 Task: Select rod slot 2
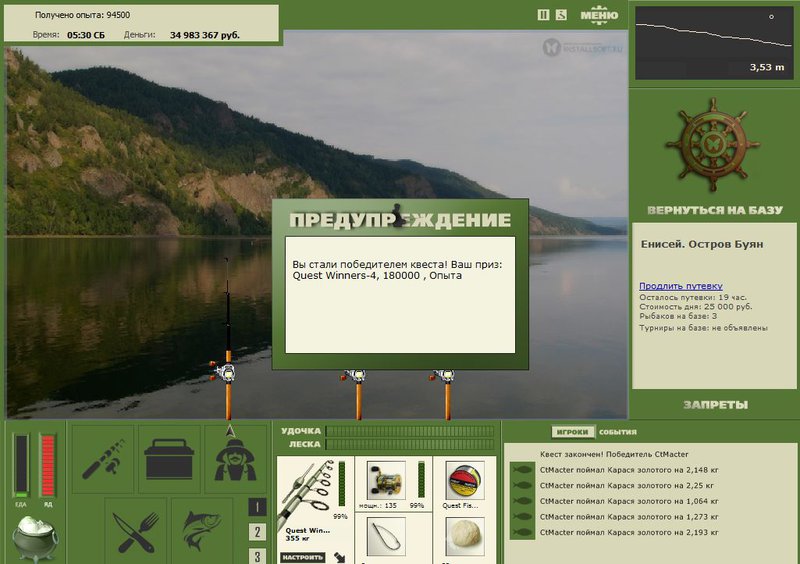coord(257,532)
